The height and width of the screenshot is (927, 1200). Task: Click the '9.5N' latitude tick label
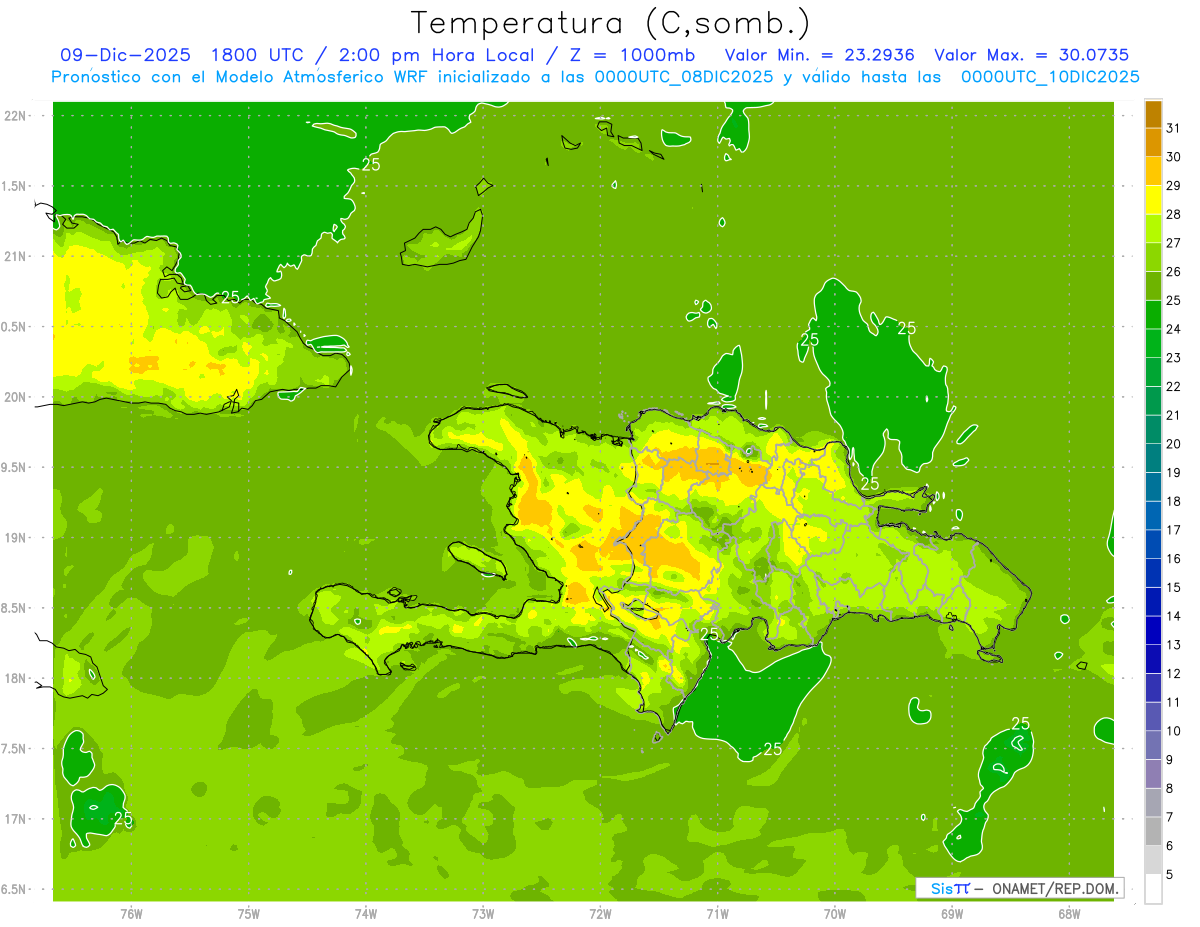[x=15, y=468]
